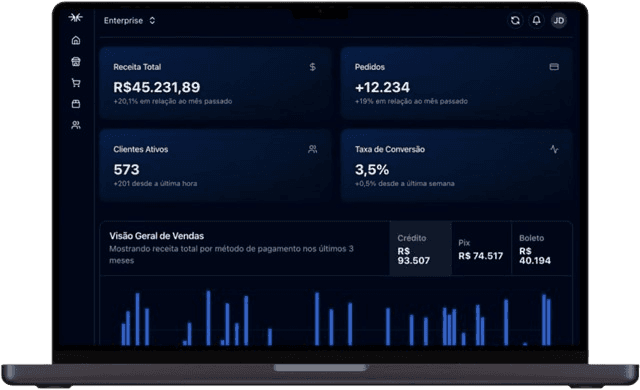Screen dimensions: 640x390
Task: Click the 573 active clients value
Action: pos(127,169)
